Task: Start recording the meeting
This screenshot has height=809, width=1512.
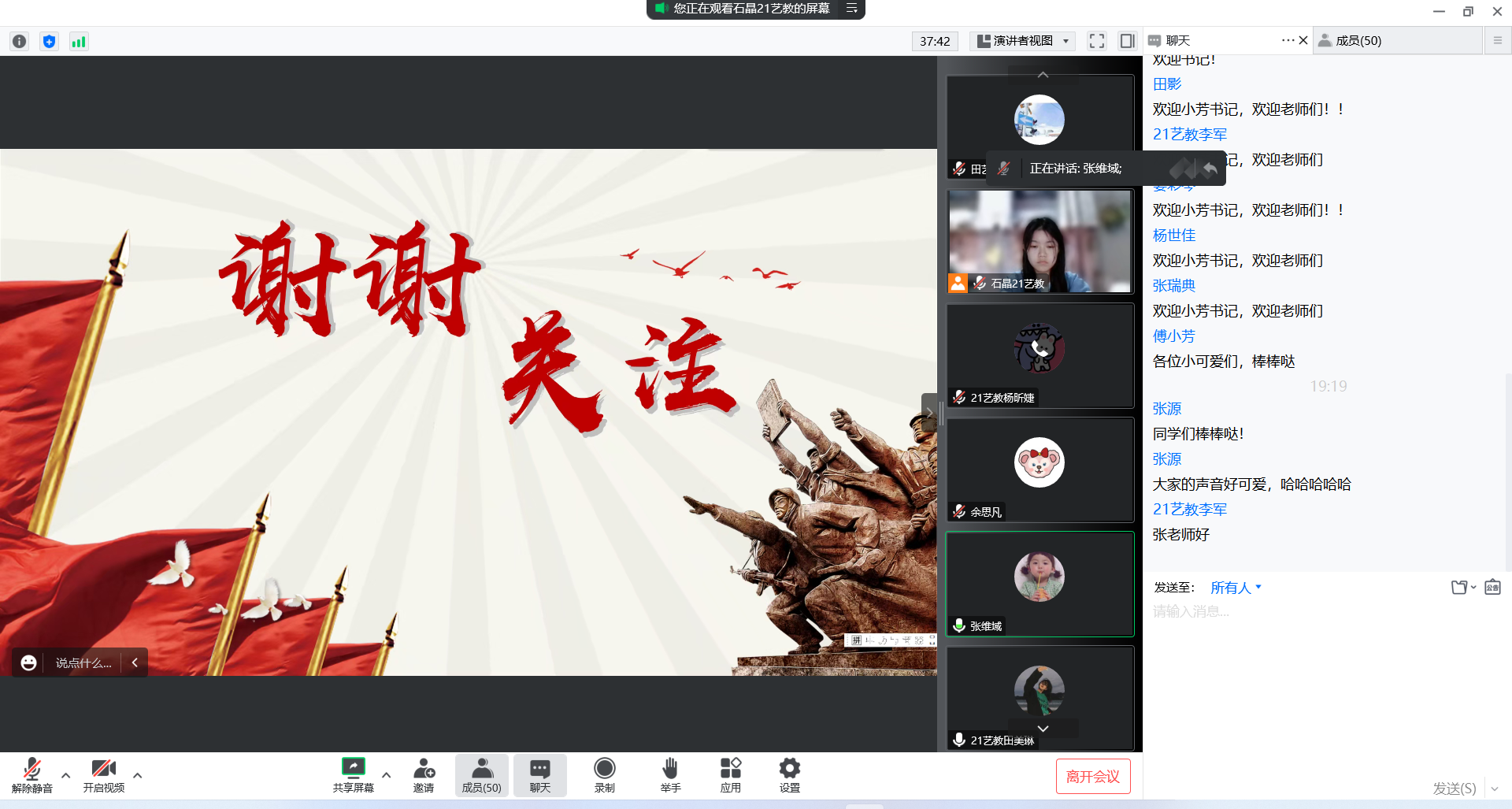Action: coord(604,775)
